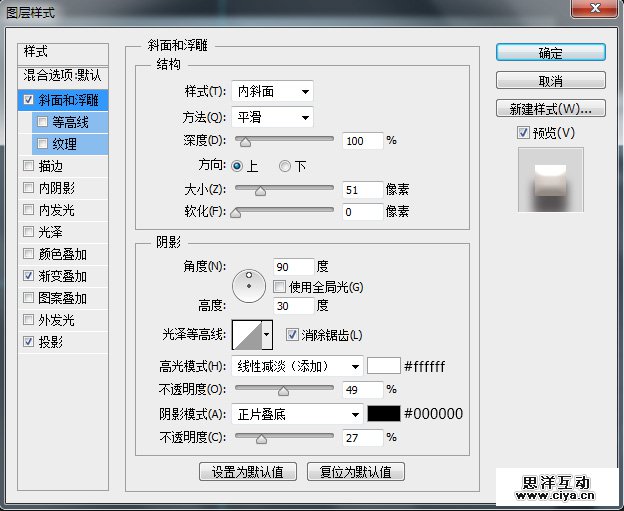Enable the 内阴影 checkbox
Image resolution: width=624 pixels, height=511 pixels.
coord(28,187)
